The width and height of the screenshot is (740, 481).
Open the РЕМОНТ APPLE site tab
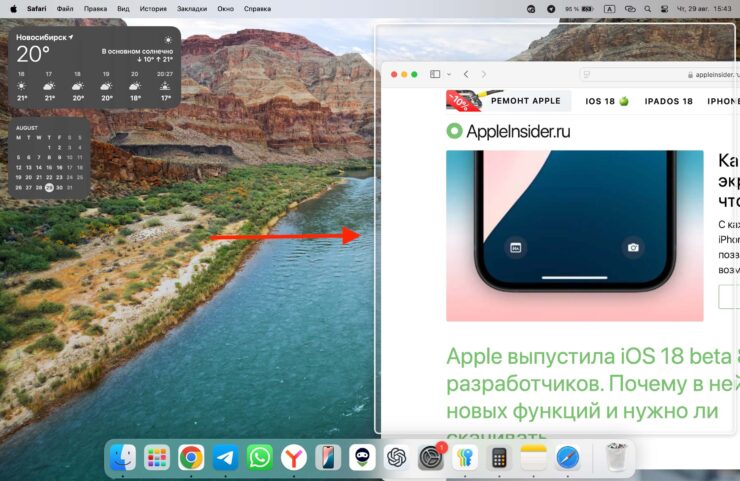522,101
